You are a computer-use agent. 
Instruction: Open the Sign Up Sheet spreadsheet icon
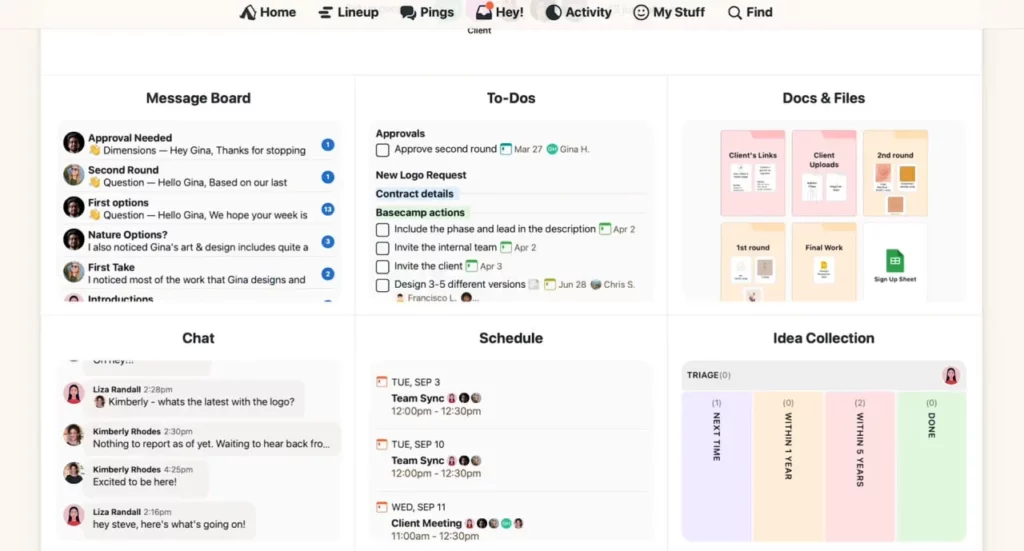[x=895, y=261]
